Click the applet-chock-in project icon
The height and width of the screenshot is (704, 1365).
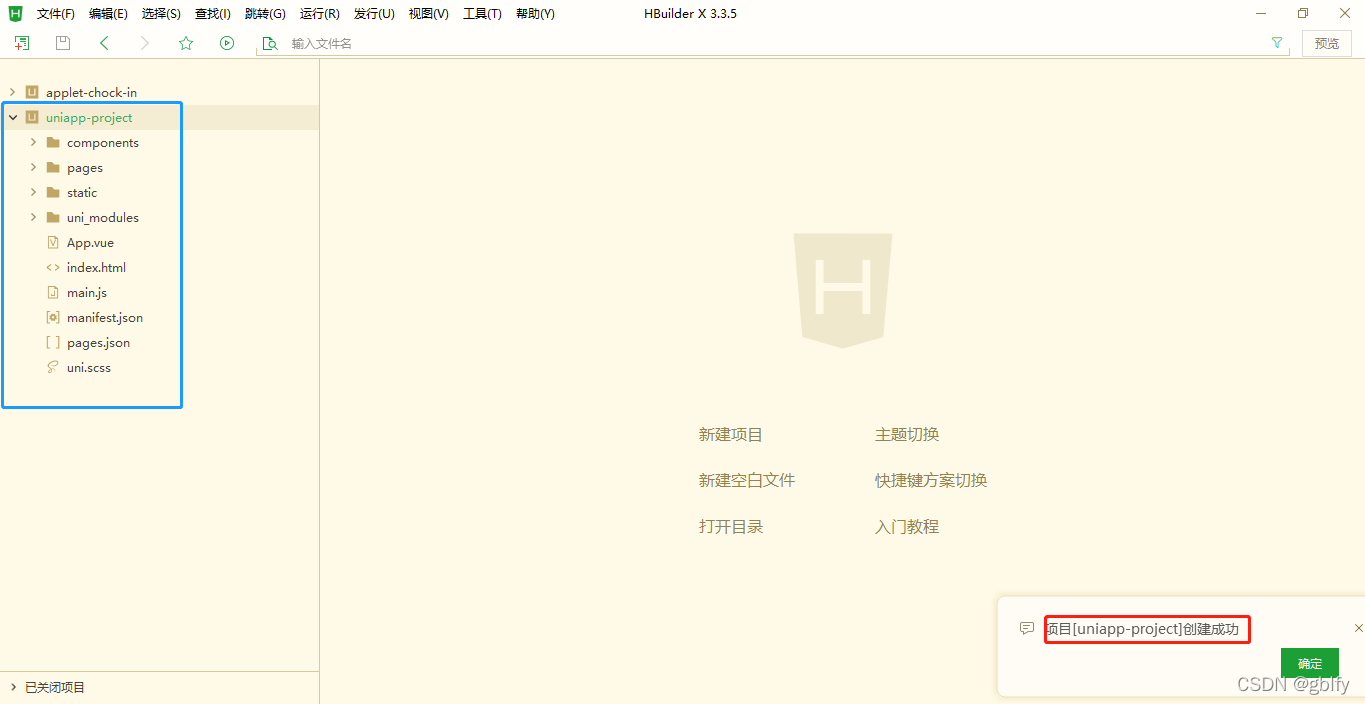pos(32,92)
